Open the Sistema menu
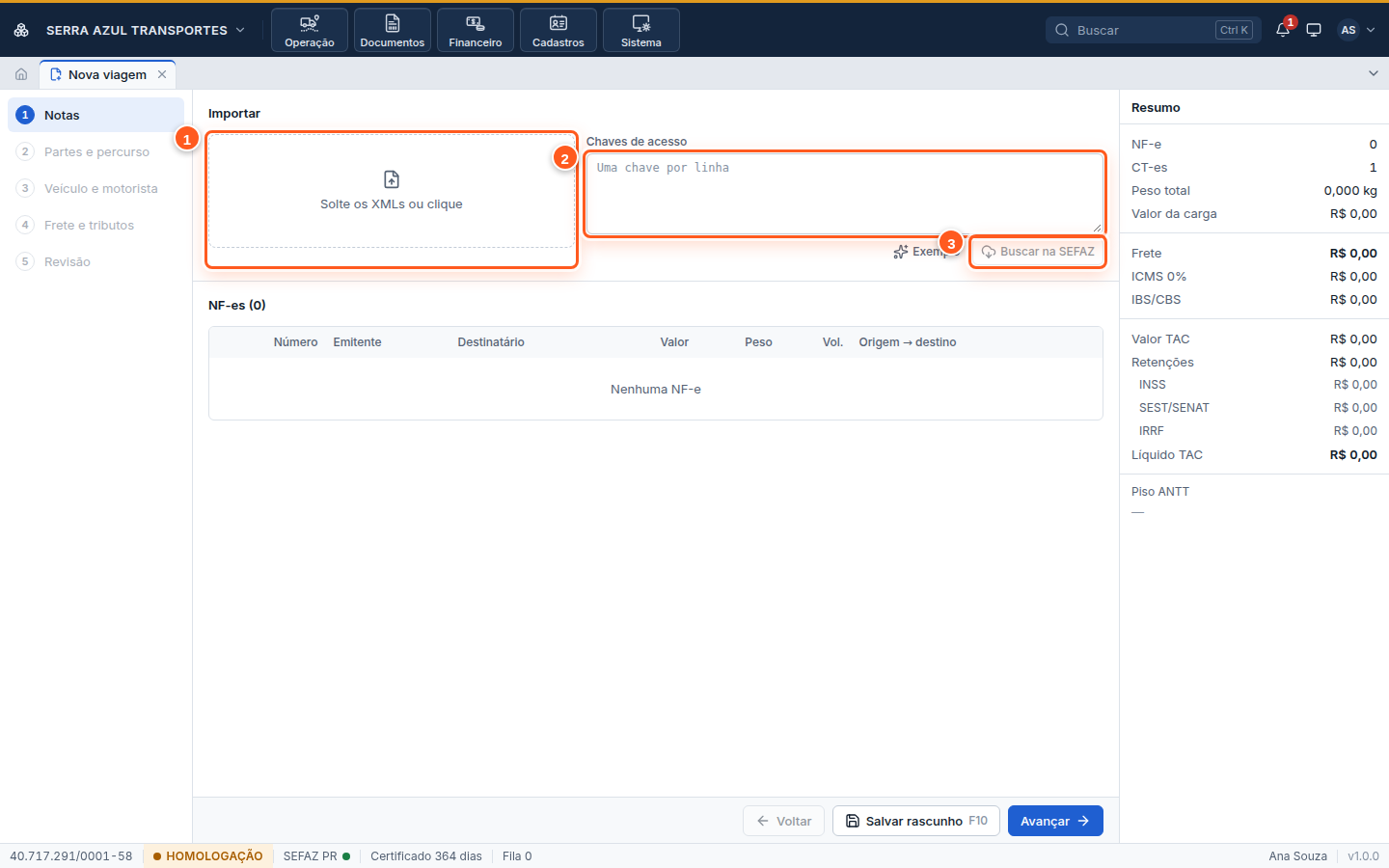The image size is (1389, 868). (x=641, y=30)
